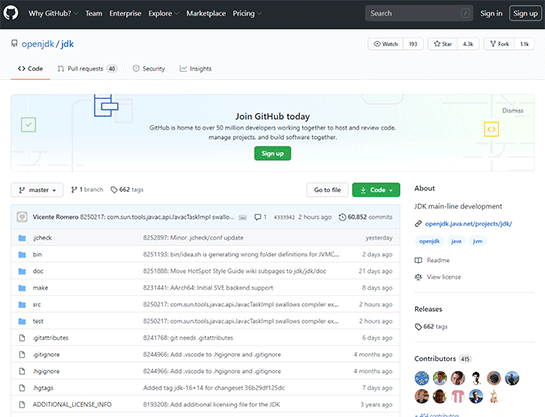View the 1 branch link
Image resolution: width=545 pixels, height=417 pixels.
[87, 190]
